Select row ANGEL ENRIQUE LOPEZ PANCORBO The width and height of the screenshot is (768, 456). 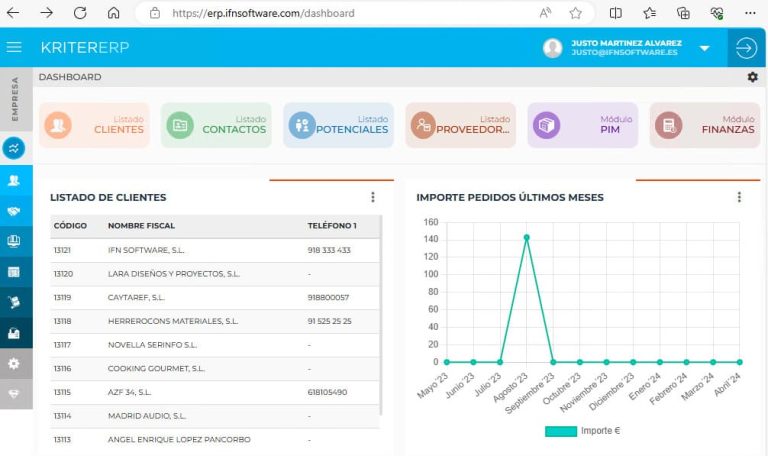(215, 440)
